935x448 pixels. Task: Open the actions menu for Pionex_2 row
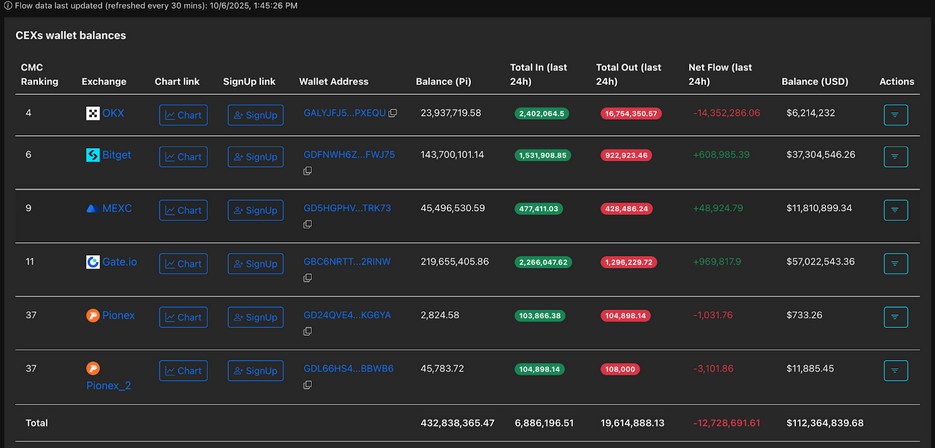pos(895,370)
